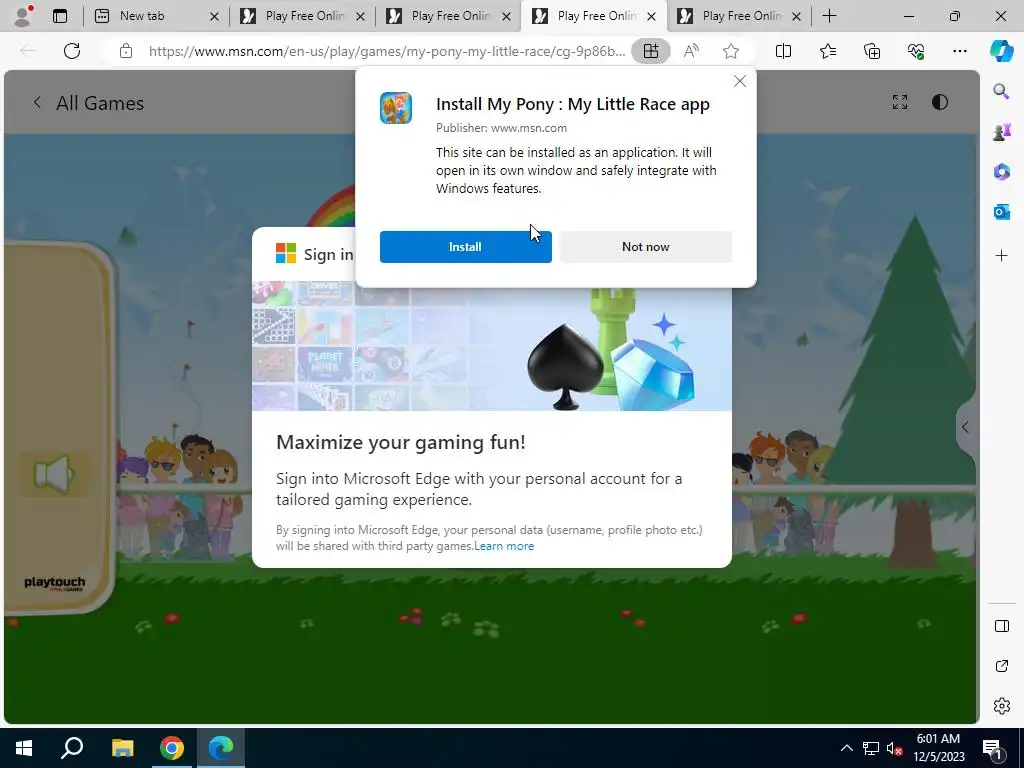This screenshot has height=768, width=1024.
Task: Click the App available install icon in address bar
Action: 650,51
